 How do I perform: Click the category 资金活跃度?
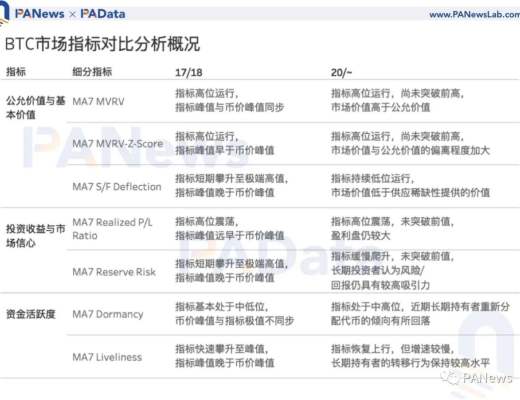point(31,314)
